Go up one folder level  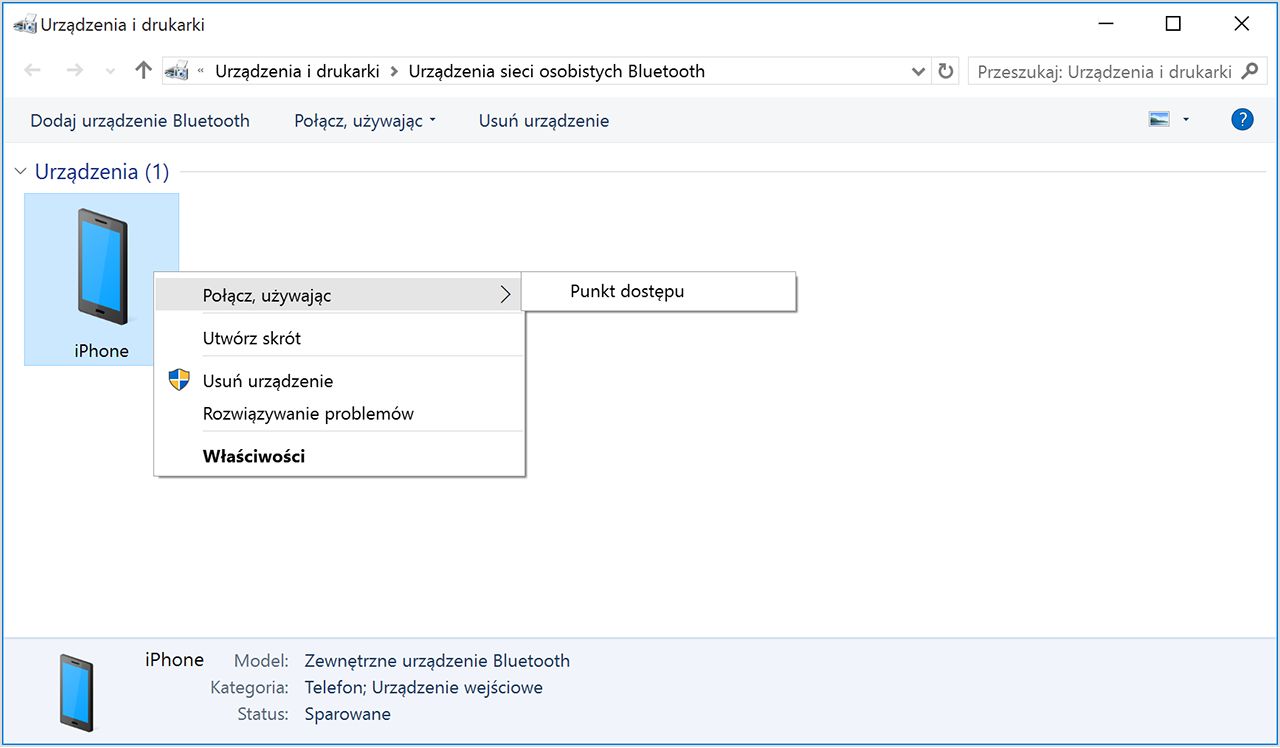click(x=143, y=71)
